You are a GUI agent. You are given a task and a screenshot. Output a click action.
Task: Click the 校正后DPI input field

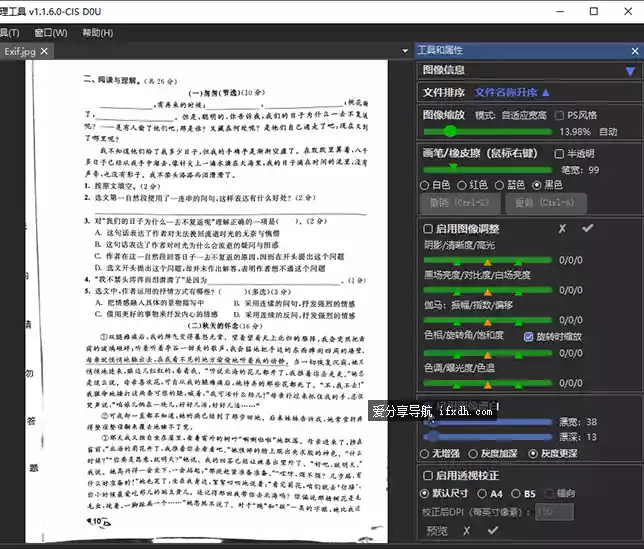click(554, 512)
